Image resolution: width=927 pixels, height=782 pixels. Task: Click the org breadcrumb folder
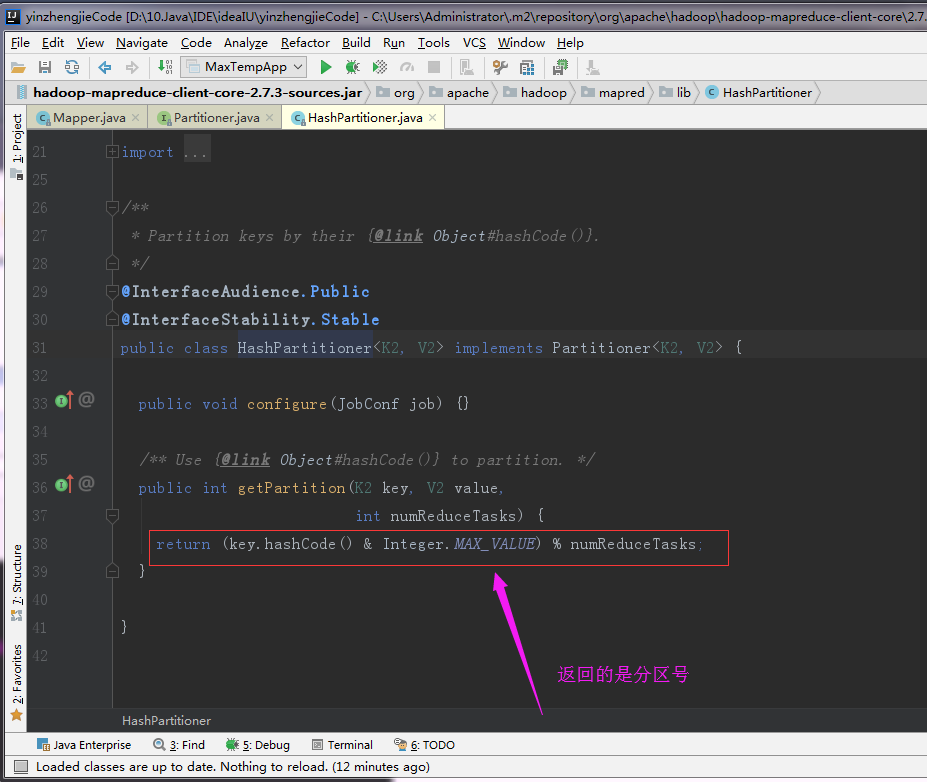(x=396, y=93)
